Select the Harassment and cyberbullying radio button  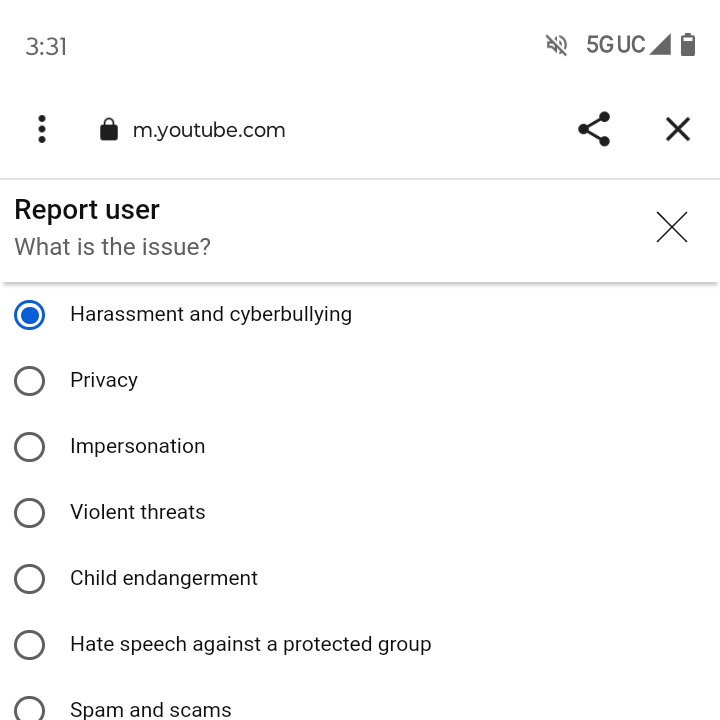coord(29,315)
